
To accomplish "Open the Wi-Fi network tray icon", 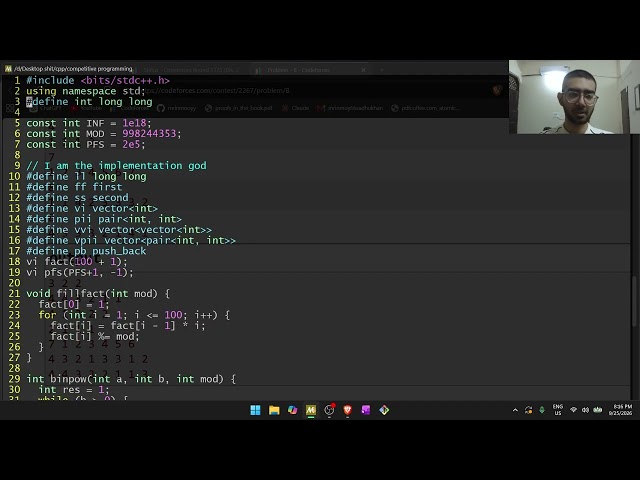I will click(x=573, y=410).
